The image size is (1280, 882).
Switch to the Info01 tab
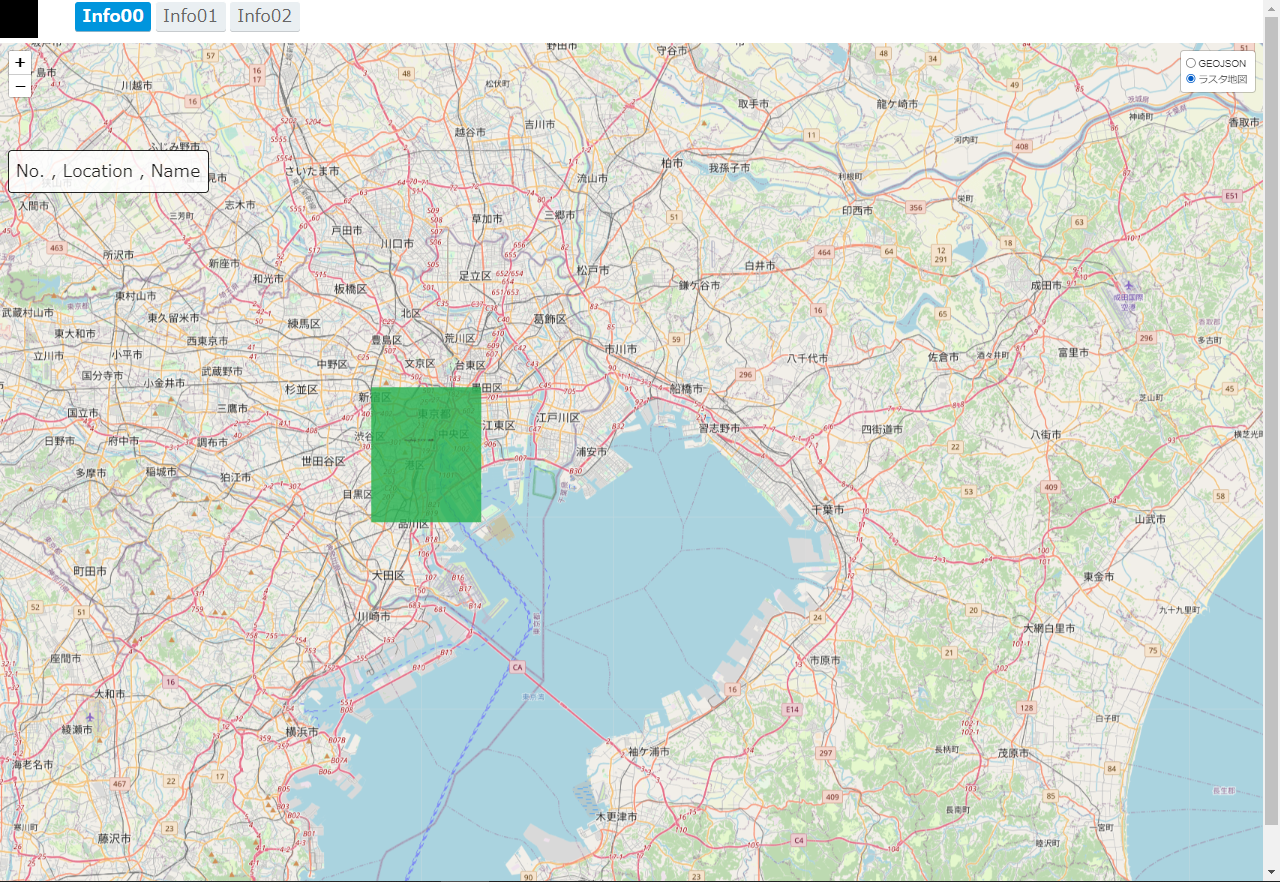point(190,17)
